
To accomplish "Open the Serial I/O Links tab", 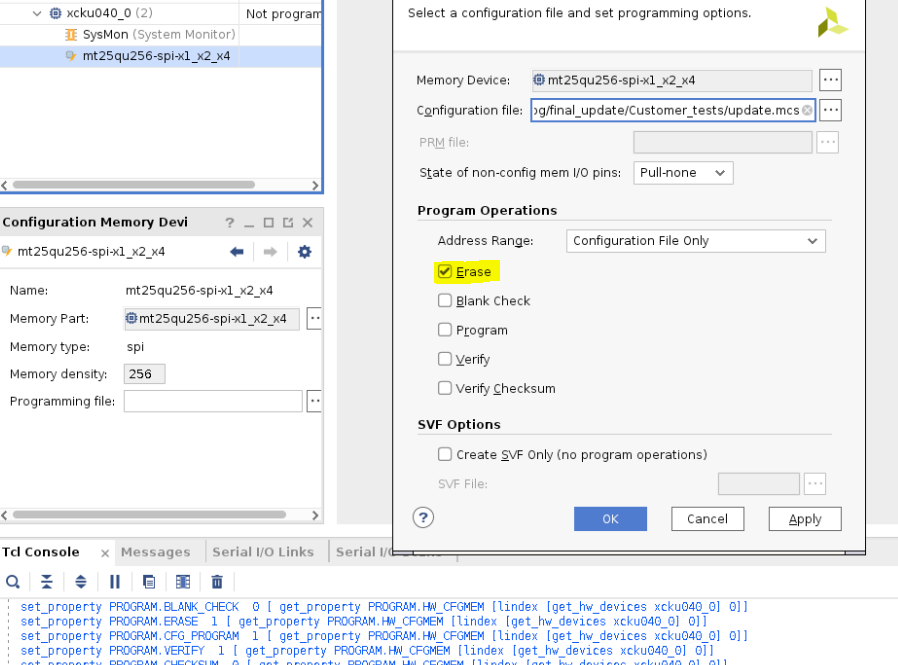I will [x=263, y=552].
